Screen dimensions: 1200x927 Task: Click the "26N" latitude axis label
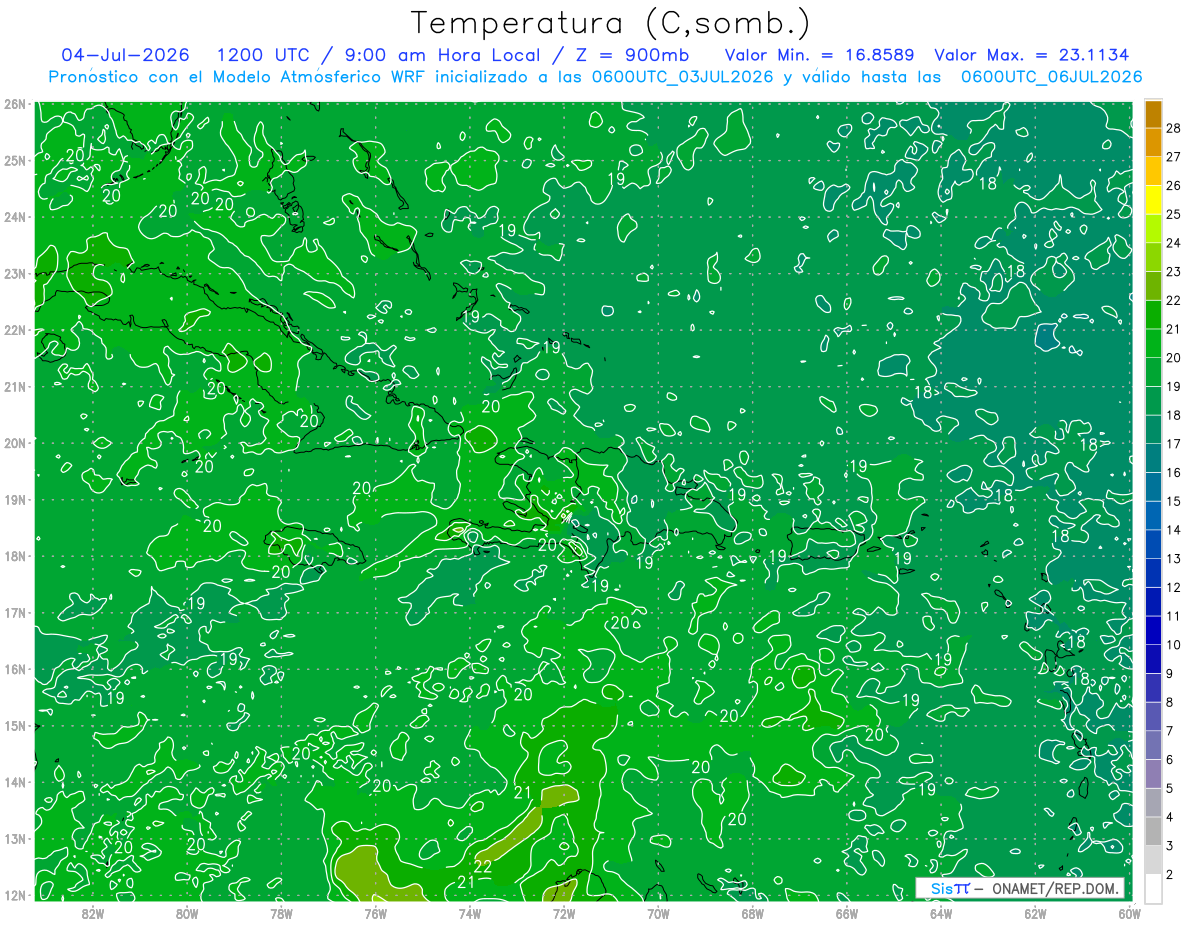[x=14, y=104]
